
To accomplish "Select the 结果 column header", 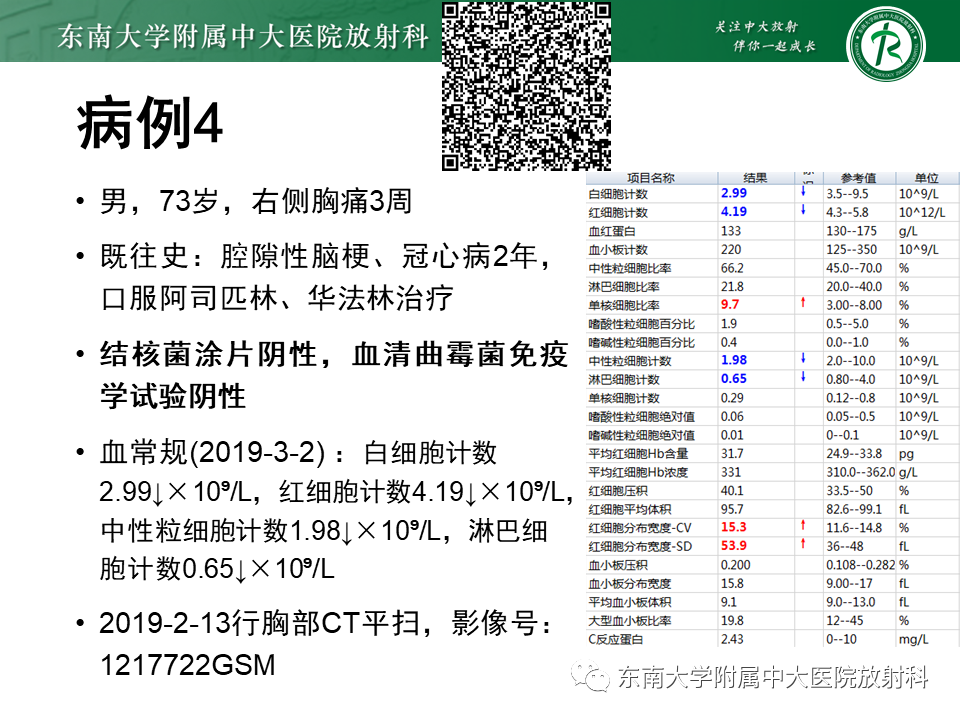I will coord(756,178).
